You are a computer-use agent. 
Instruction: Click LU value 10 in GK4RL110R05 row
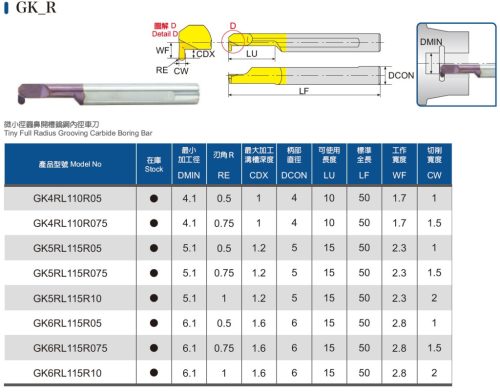[329, 198]
